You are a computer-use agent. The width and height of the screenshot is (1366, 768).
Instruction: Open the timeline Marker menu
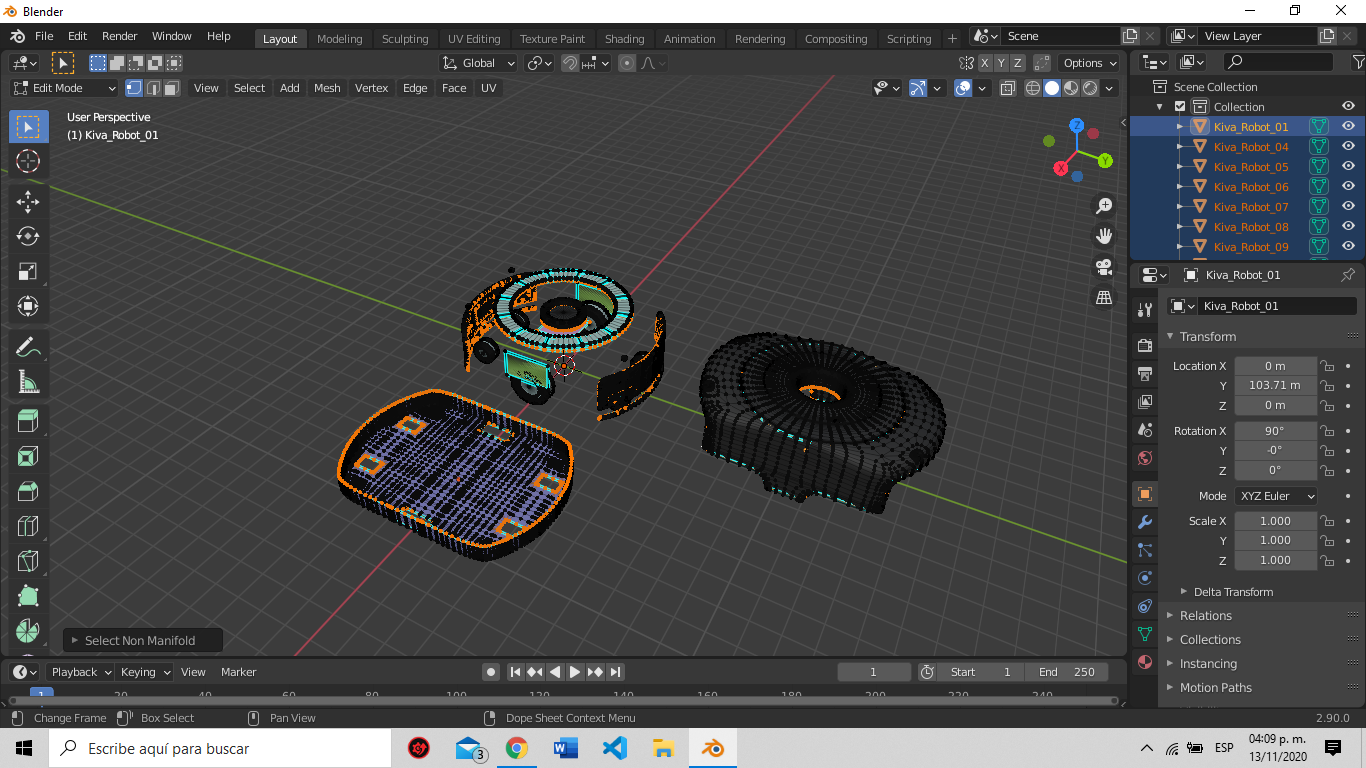[x=239, y=672]
